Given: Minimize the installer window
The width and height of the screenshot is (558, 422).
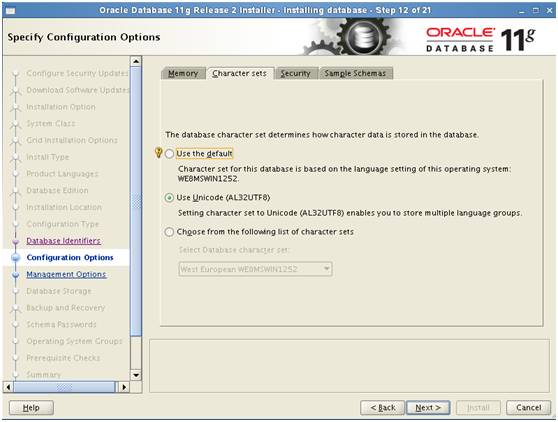Looking at the screenshot, I should 522,11.
